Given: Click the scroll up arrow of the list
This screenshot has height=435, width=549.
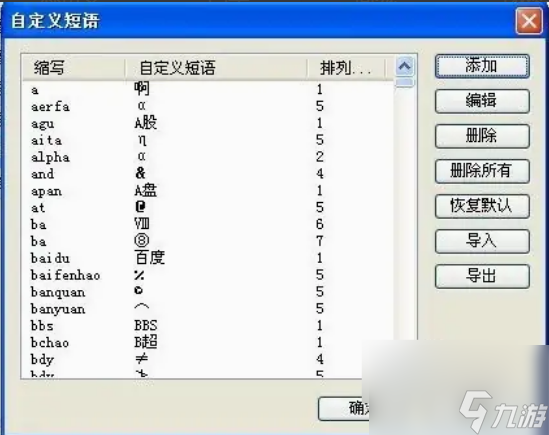Looking at the screenshot, I should [405, 66].
